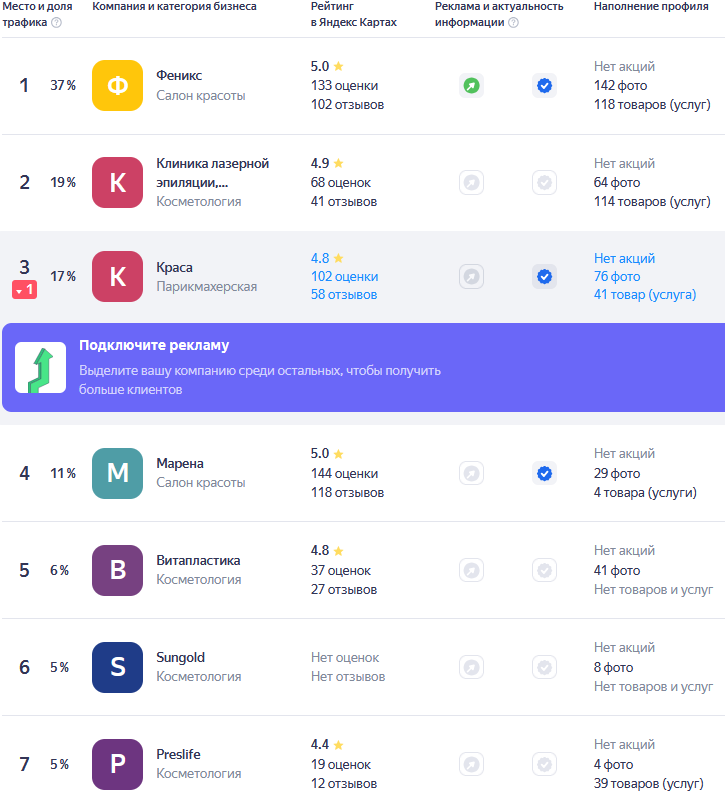
Task: Click '118 товаров (услуг)' for Феникс
Action: pyautogui.click(x=652, y=105)
